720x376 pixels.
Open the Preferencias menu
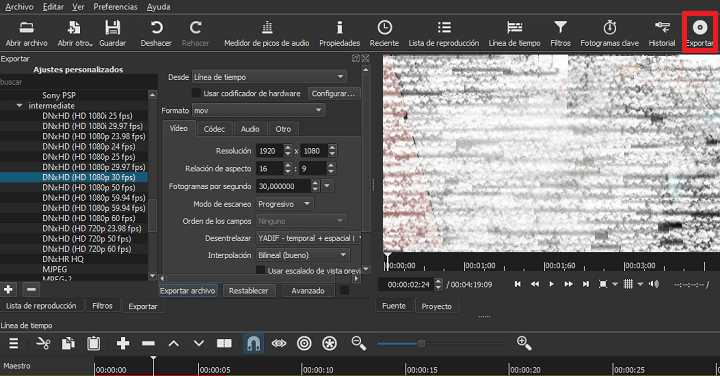click(x=115, y=7)
